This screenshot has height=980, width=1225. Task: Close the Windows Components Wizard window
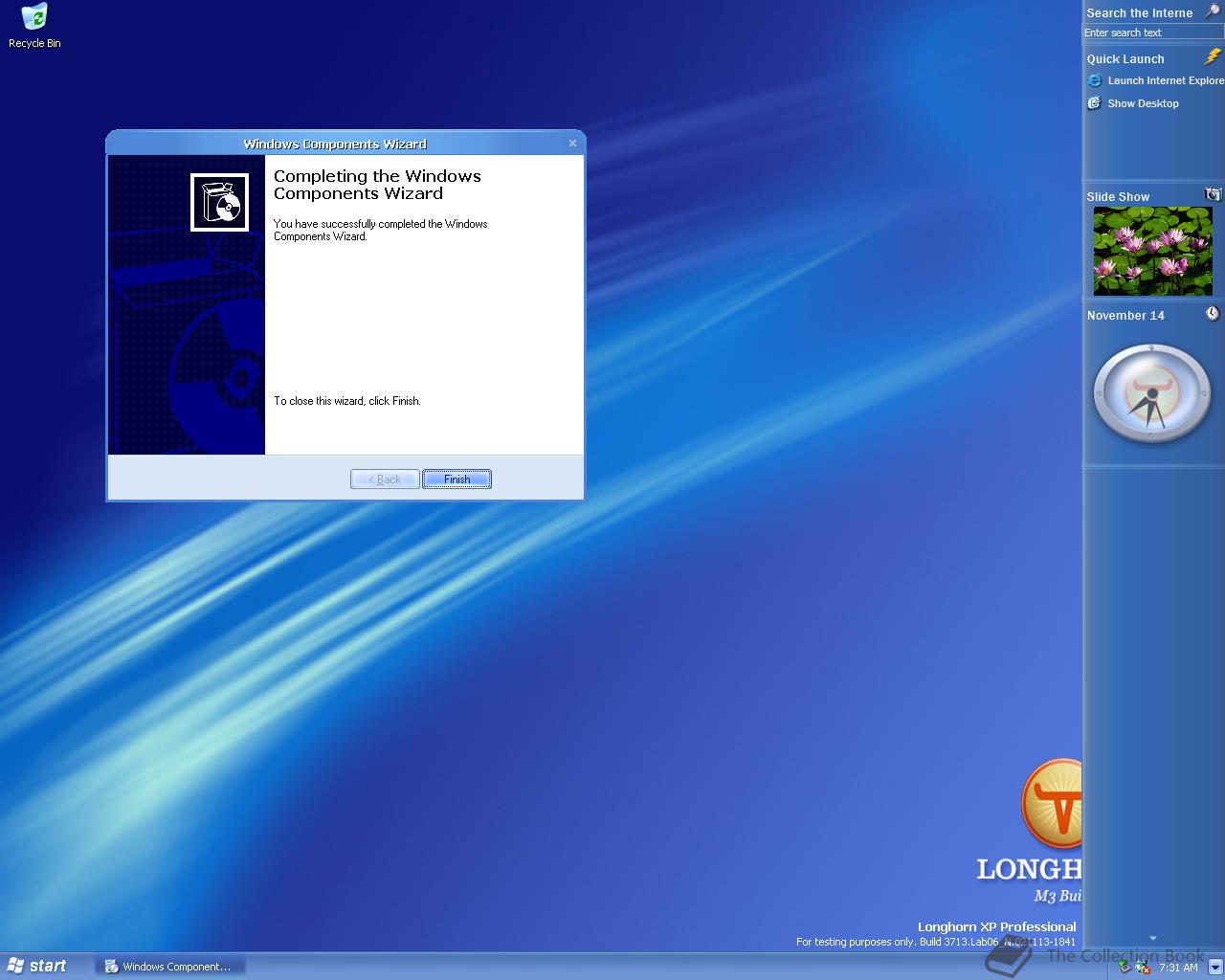click(x=572, y=144)
